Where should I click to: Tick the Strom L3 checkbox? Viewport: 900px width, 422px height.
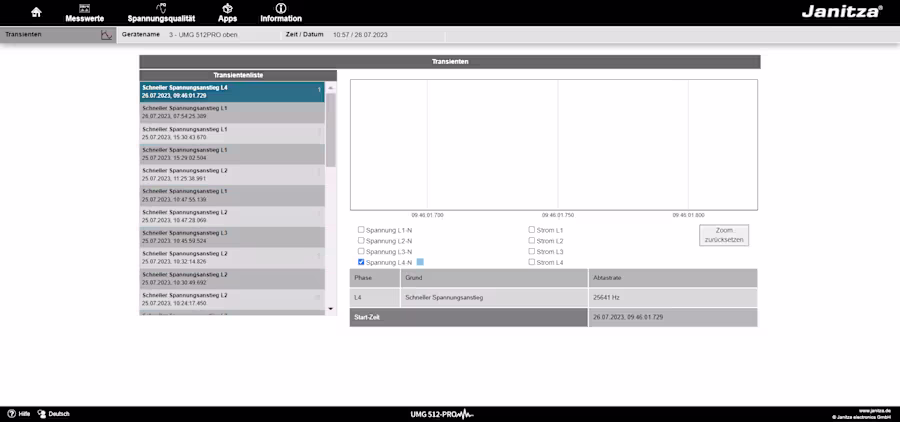pyautogui.click(x=532, y=251)
